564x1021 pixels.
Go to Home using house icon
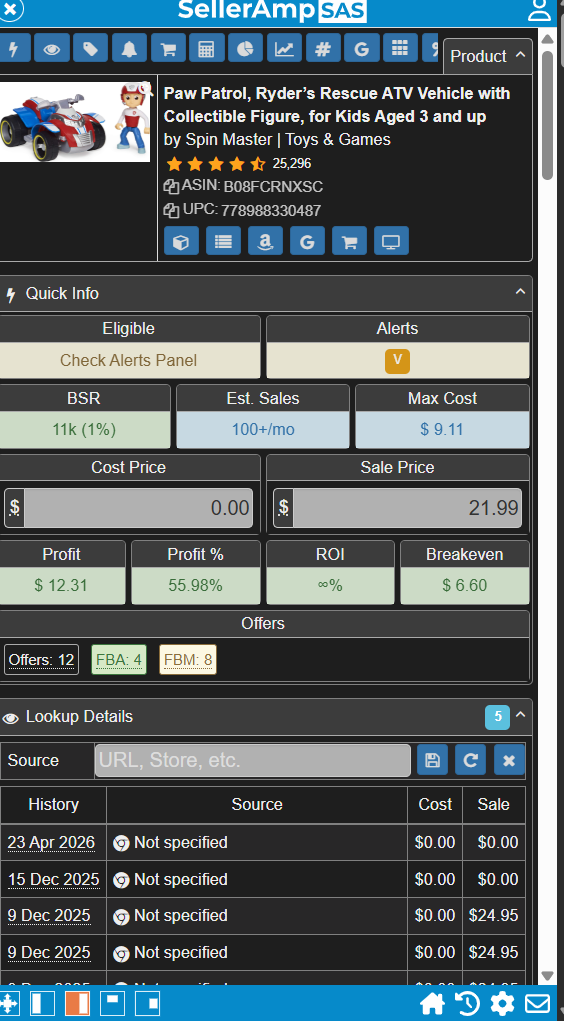(432, 1003)
